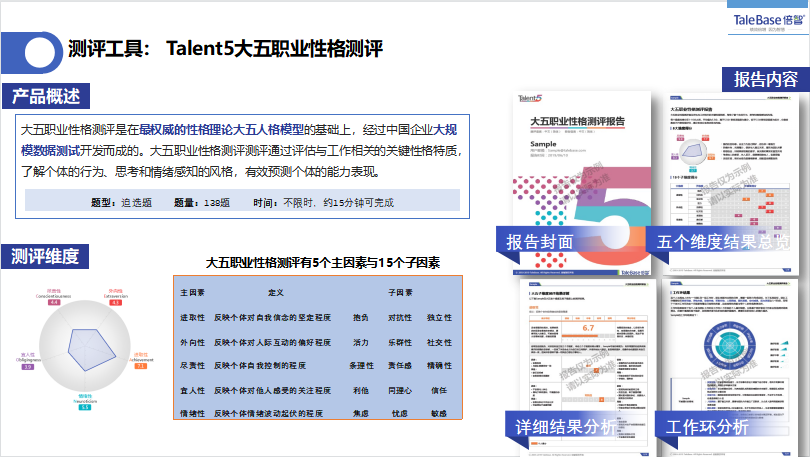Click the 抱负 sub-factor cell
Image resolution: width=810 pixels, height=457 pixels.
361,318
